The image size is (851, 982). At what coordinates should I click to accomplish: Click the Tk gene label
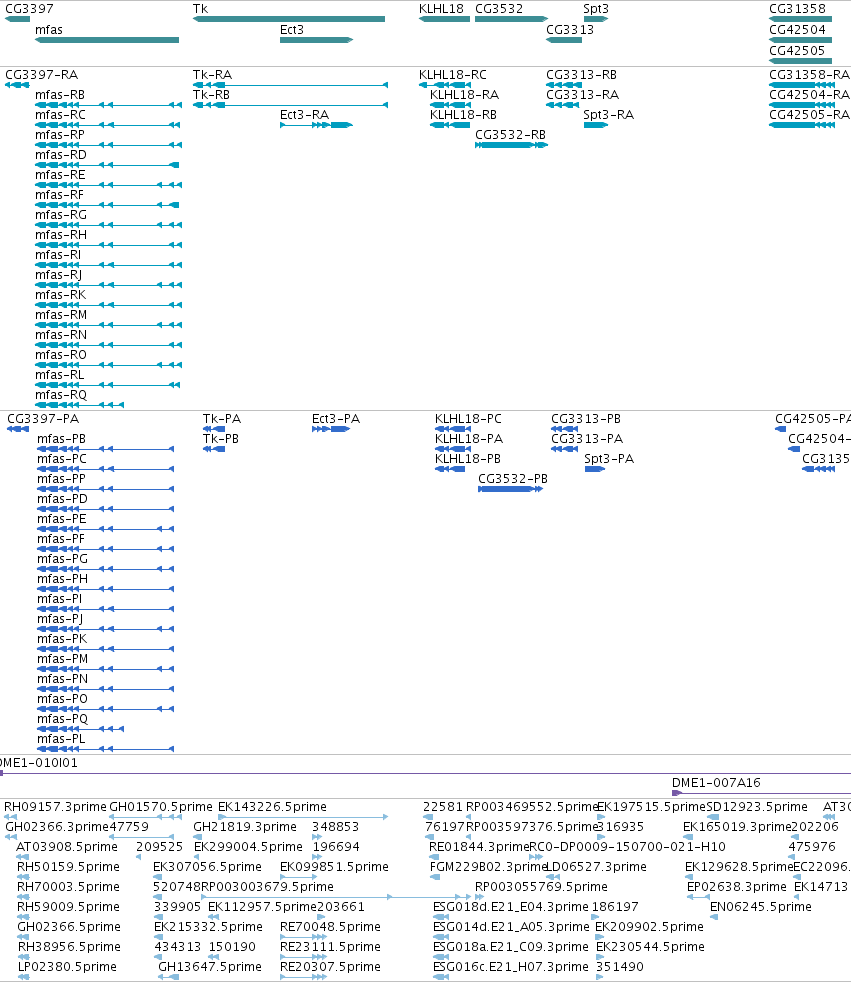tap(200, 9)
